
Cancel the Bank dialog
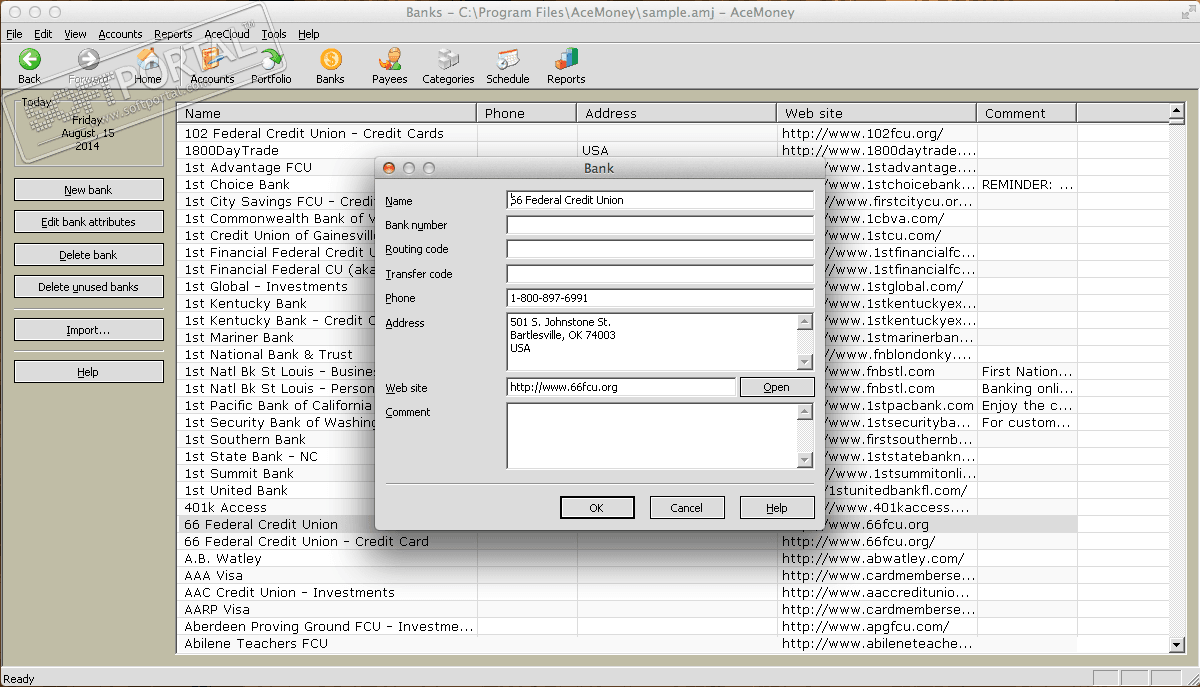click(x=686, y=508)
